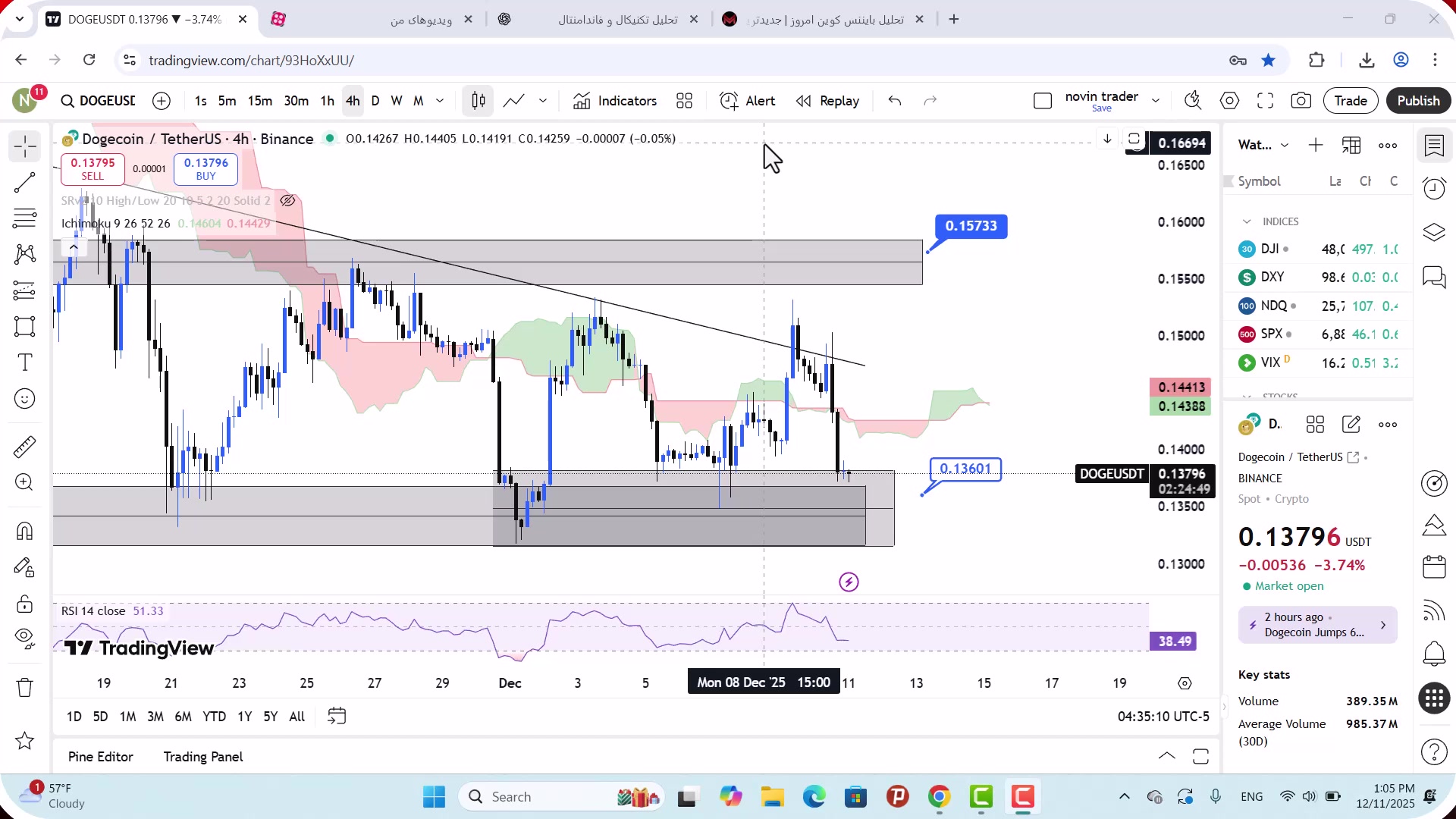Expand the timeframe dropdown arrow
The width and height of the screenshot is (1456, 819).
(x=440, y=101)
